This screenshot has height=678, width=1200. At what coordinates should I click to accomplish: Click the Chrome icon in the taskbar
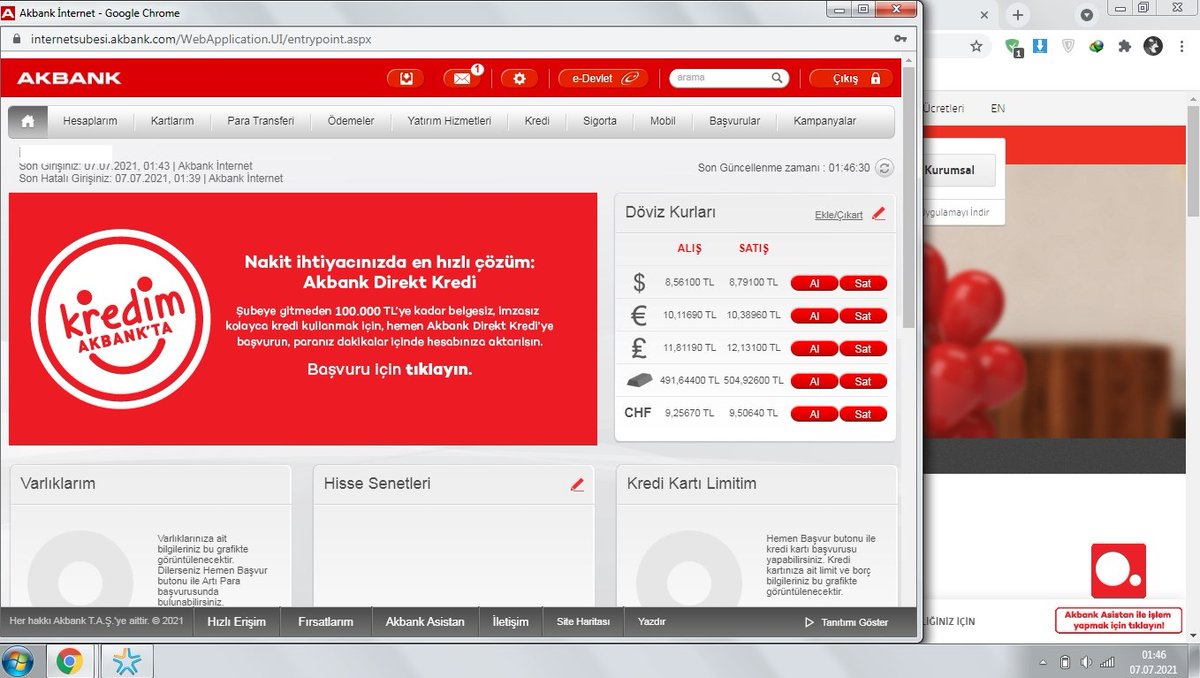[69, 661]
